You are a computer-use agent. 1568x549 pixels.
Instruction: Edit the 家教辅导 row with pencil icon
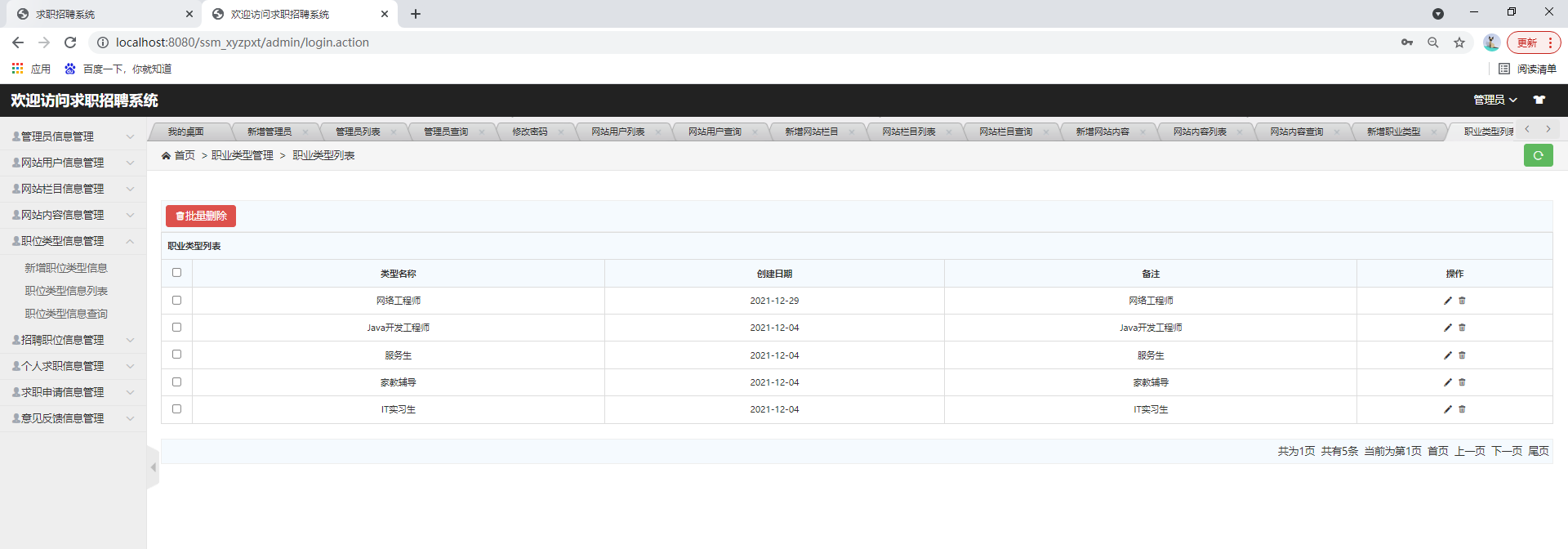point(1448,382)
